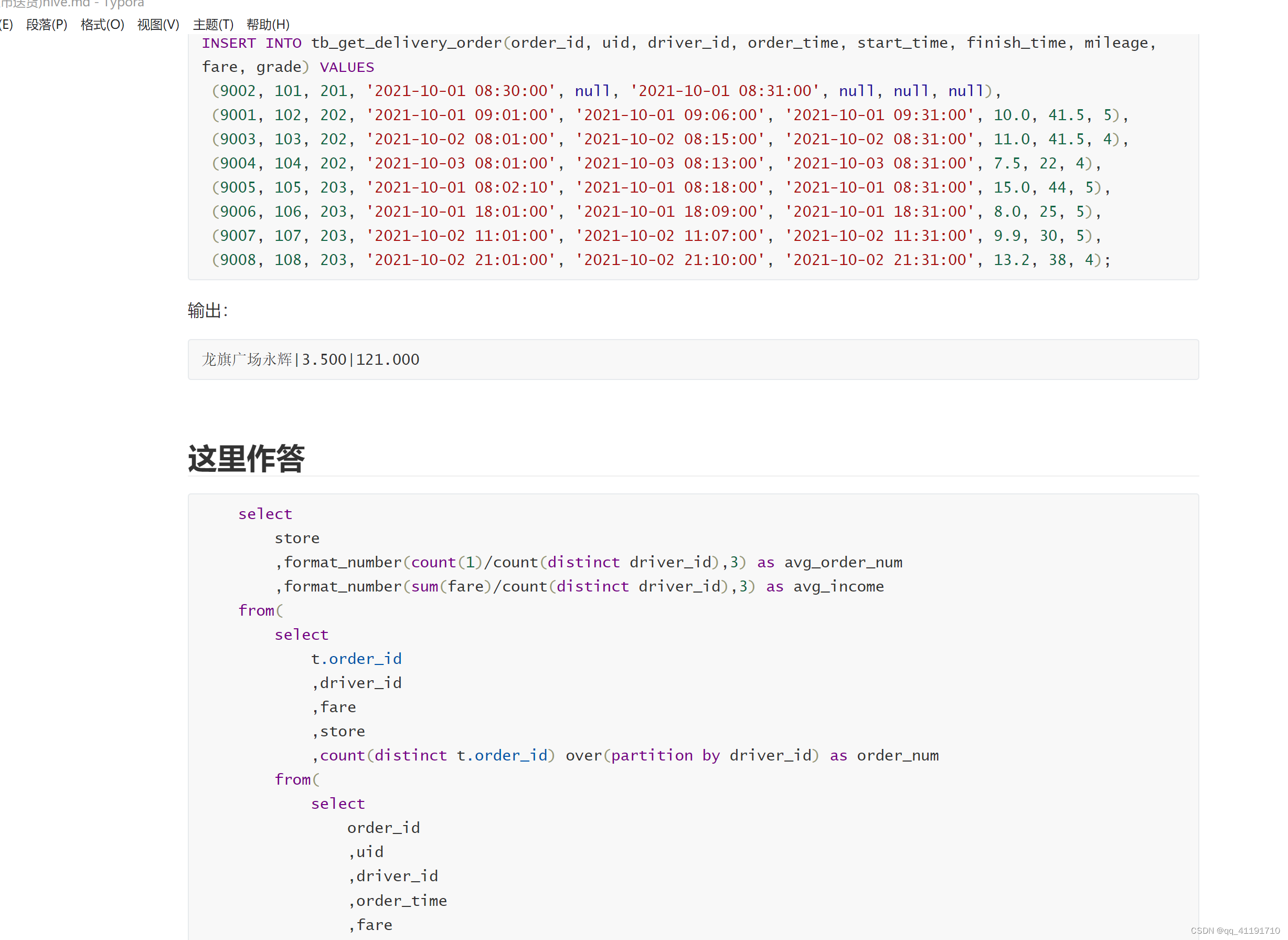Viewport: 1288px width, 940px height.
Task: Click the row starting with 9005
Action: click(x=661, y=188)
